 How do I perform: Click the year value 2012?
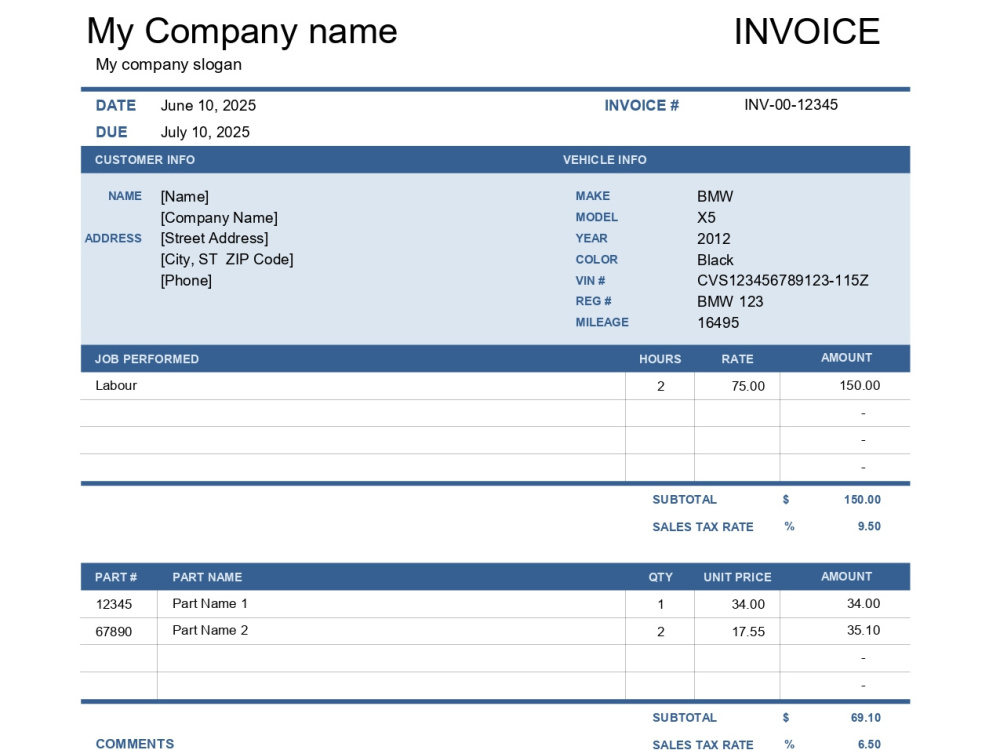pos(714,239)
